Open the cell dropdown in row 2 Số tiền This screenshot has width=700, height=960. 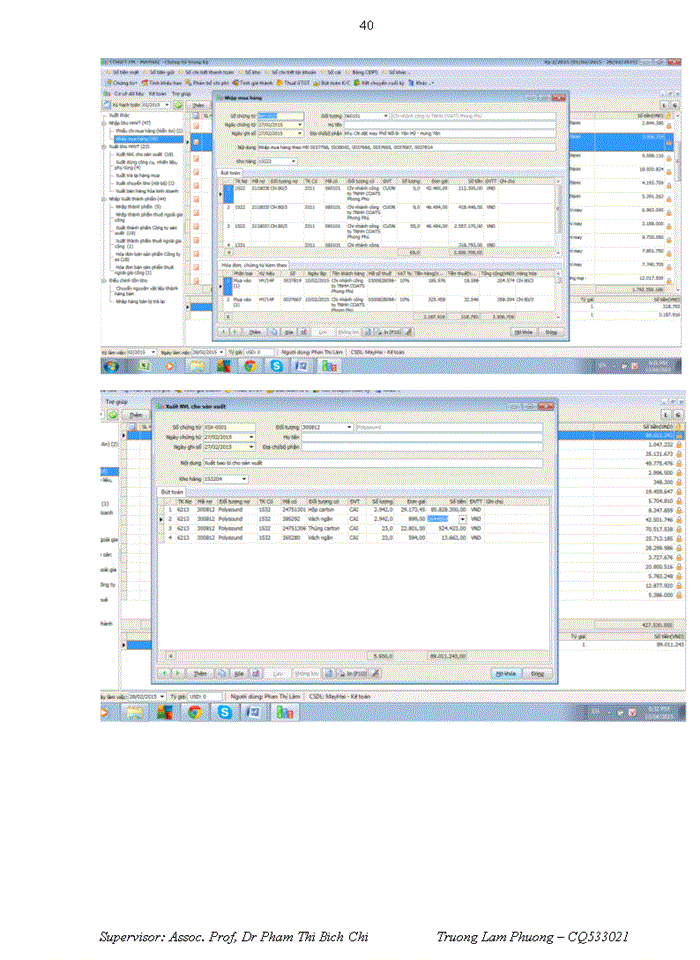coord(462,519)
